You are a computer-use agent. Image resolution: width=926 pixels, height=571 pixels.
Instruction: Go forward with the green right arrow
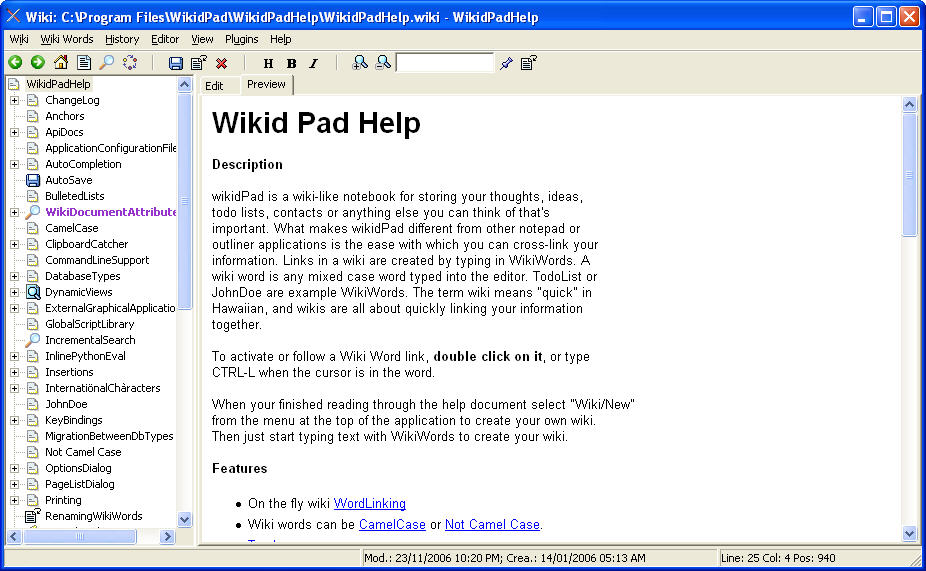pyautogui.click(x=38, y=62)
